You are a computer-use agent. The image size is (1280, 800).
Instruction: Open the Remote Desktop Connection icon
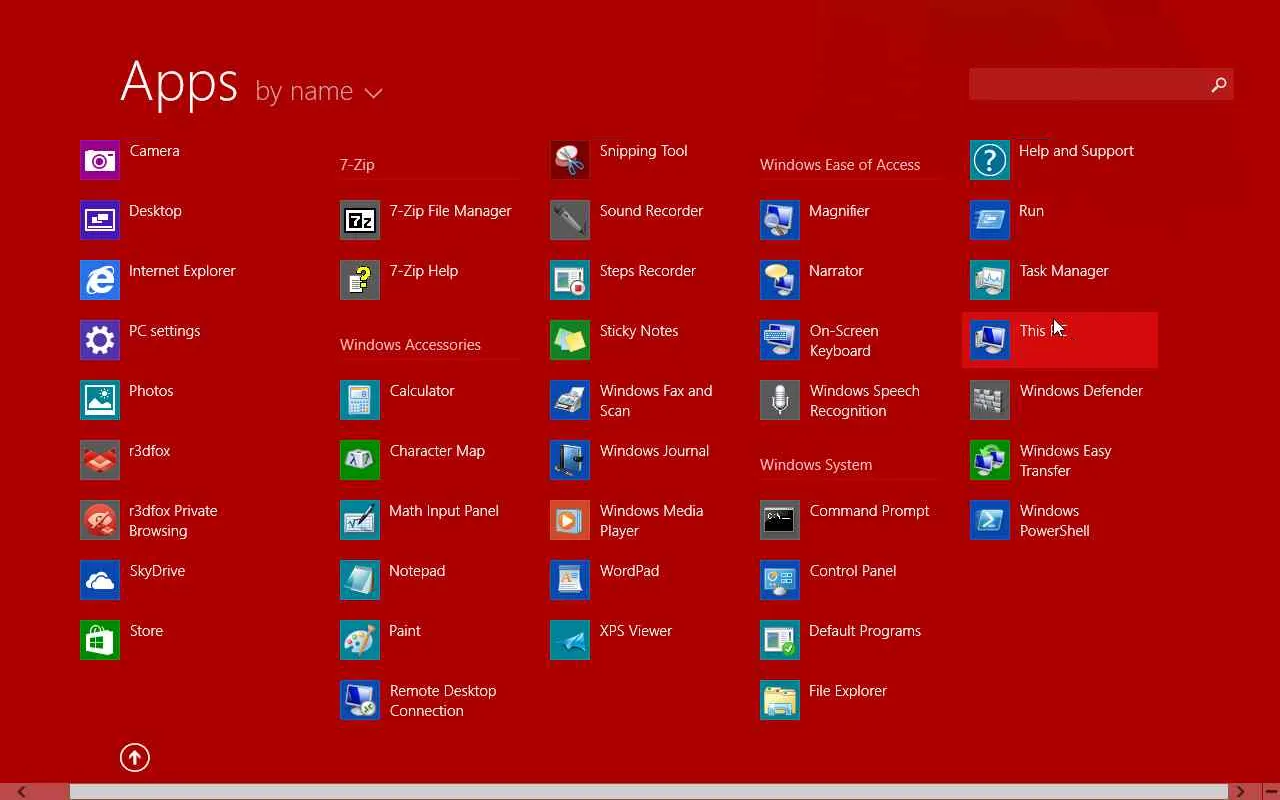360,700
